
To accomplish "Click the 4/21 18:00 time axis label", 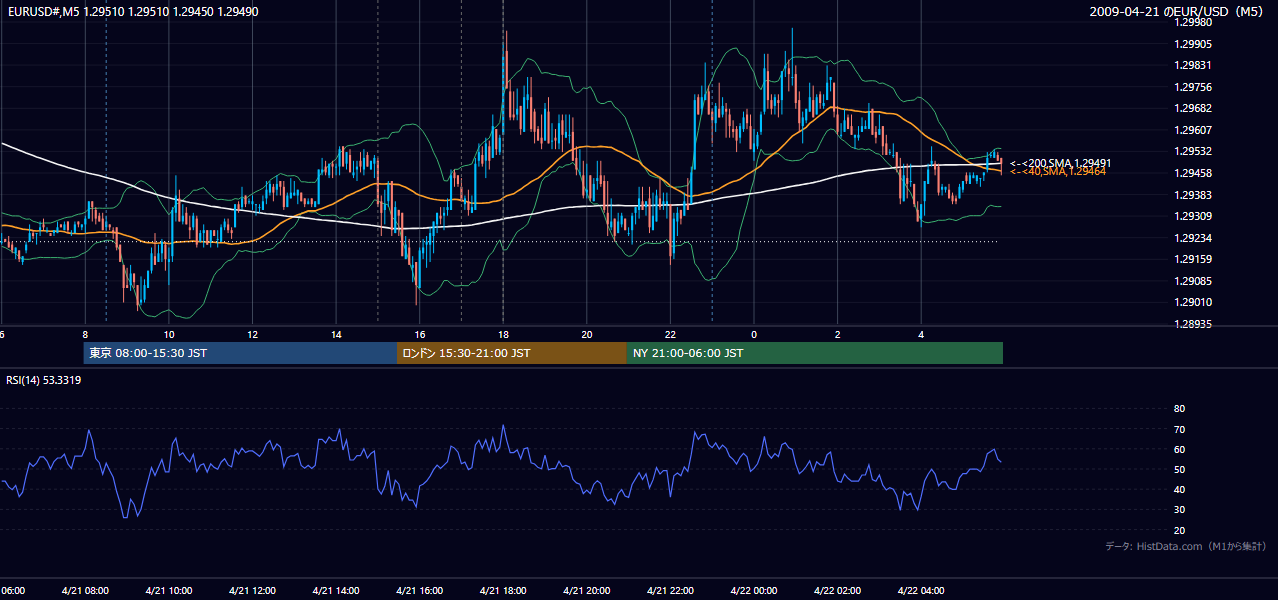I will point(502,591).
